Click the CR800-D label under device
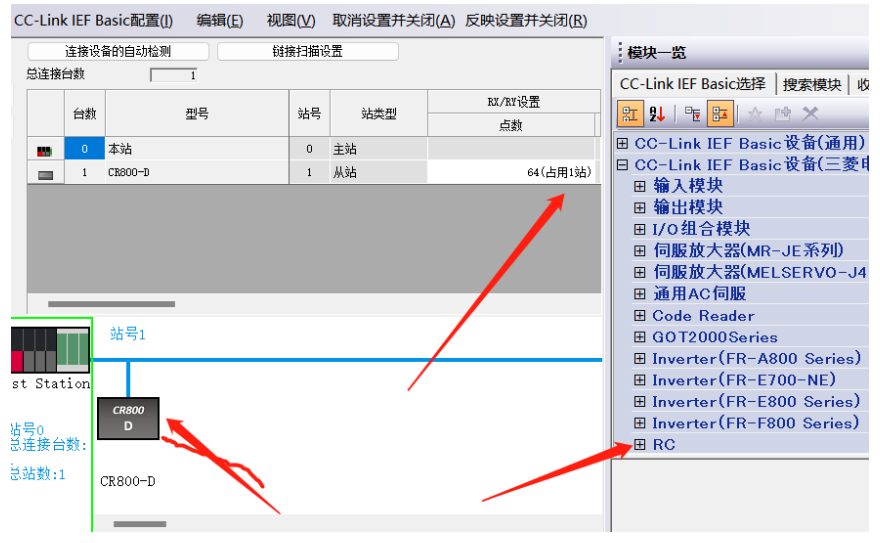The height and width of the screenshot is (543, 880). click(x=128, y=481)
